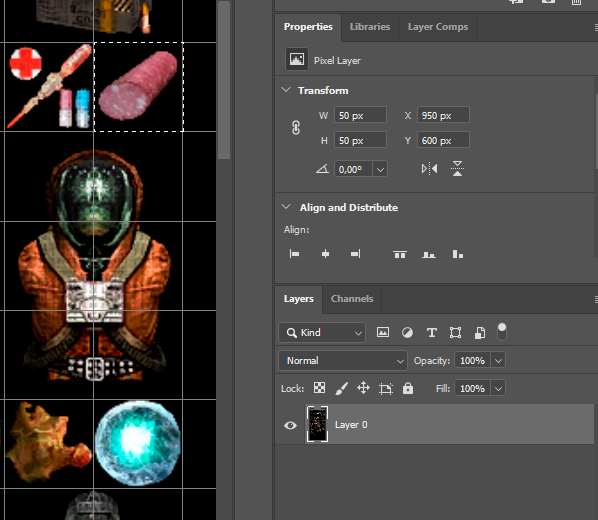Open the Layer Comps tab

click(438, 27)
